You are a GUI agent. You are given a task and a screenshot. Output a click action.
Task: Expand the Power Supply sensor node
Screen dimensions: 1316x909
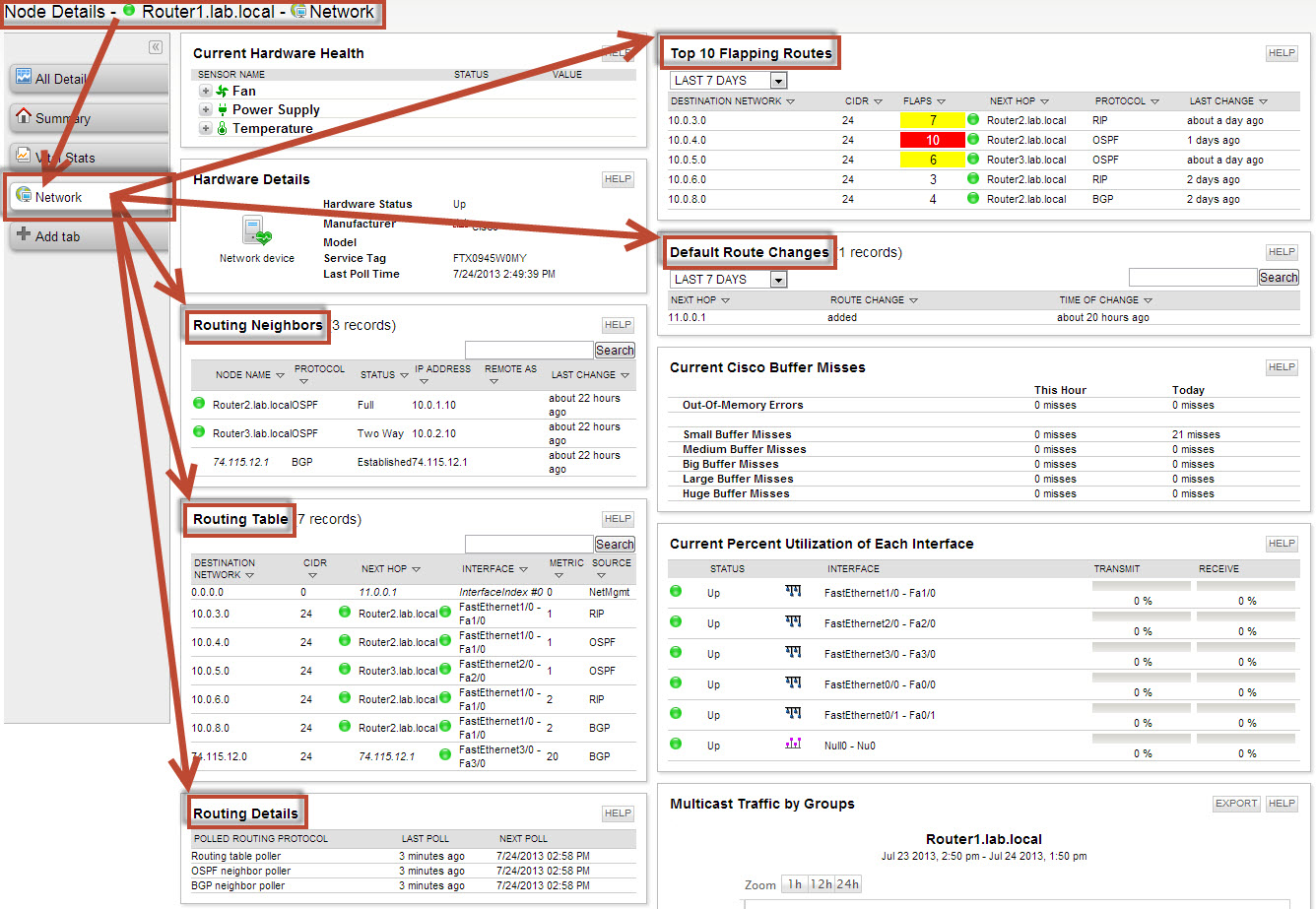click(x=206, y=109)
